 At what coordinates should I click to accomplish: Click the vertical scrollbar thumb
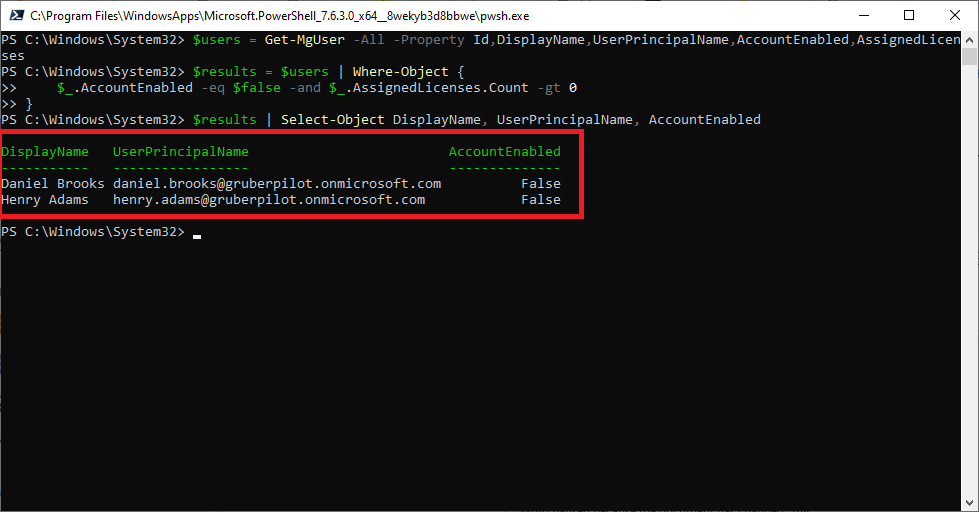tap(969, 56)
